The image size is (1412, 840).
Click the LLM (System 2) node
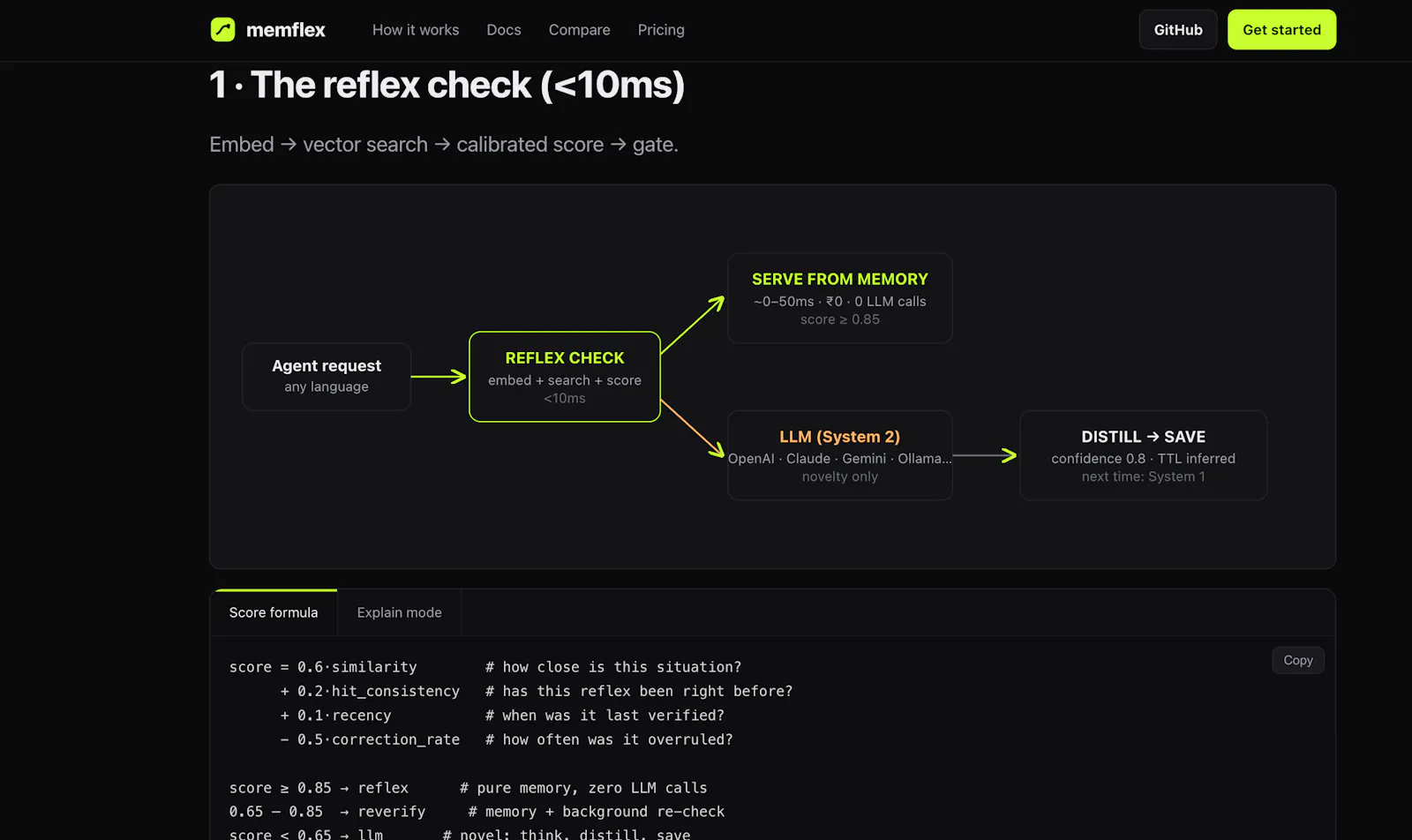point(840,455)
